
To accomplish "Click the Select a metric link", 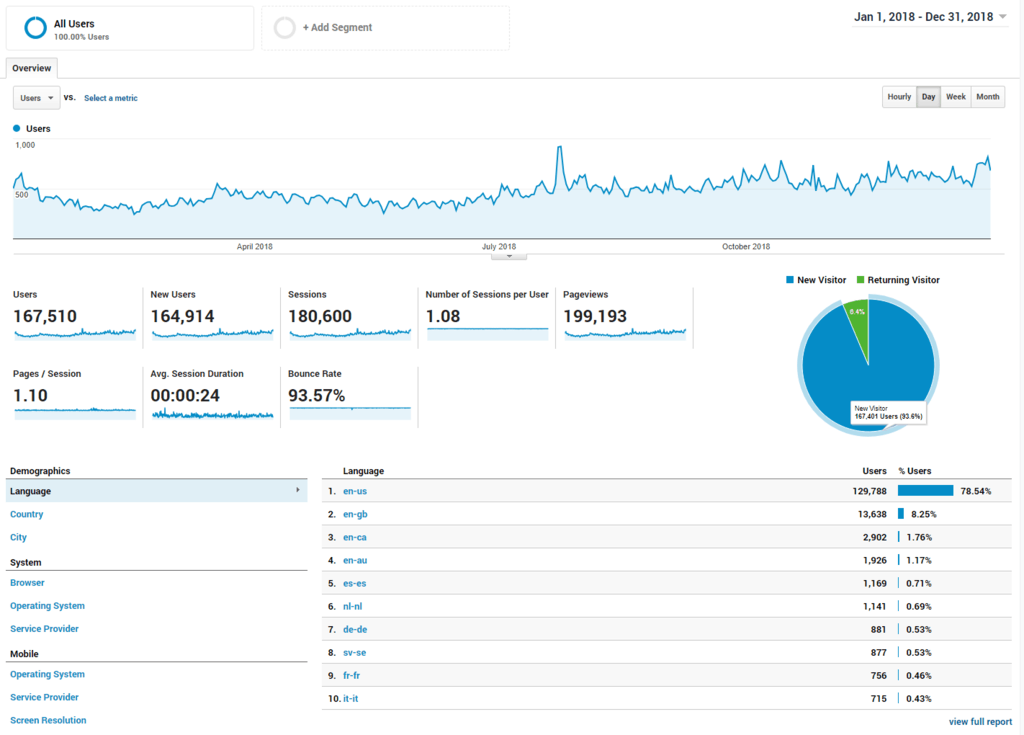I will coord(111,98).
